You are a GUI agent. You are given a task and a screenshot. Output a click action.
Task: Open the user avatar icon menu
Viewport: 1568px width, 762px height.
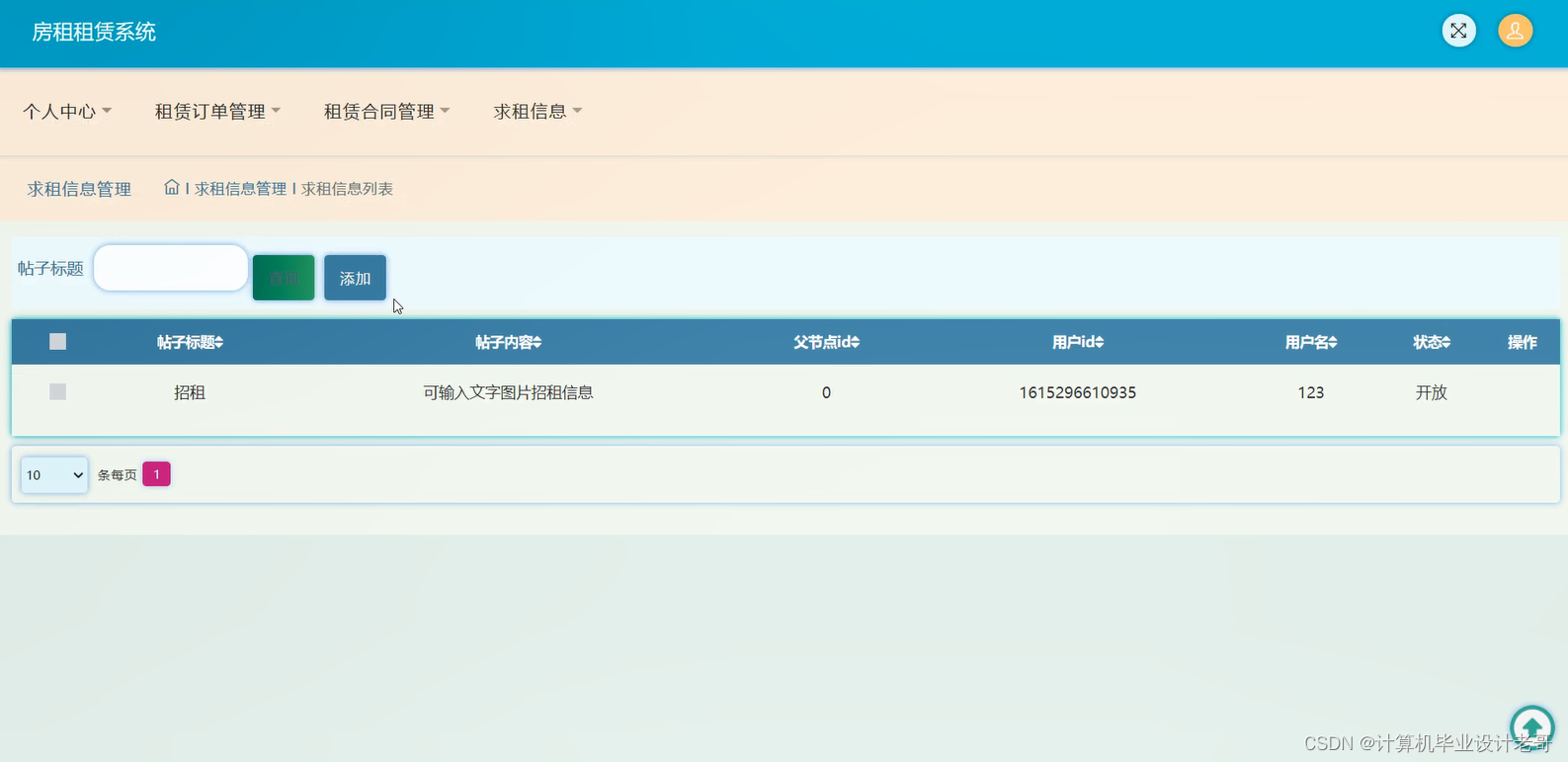tap(1515, 31)
